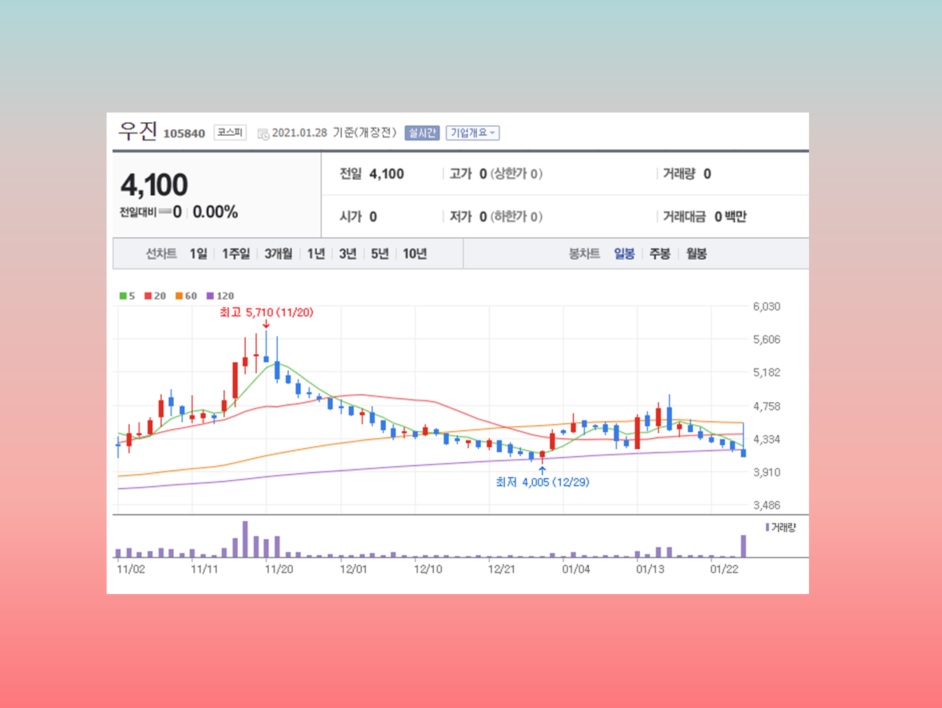This screenshot has height=708, width=942.
Task: Click the calendar icon beside the date
Action: pyautogui.click(x=263, y=133)
